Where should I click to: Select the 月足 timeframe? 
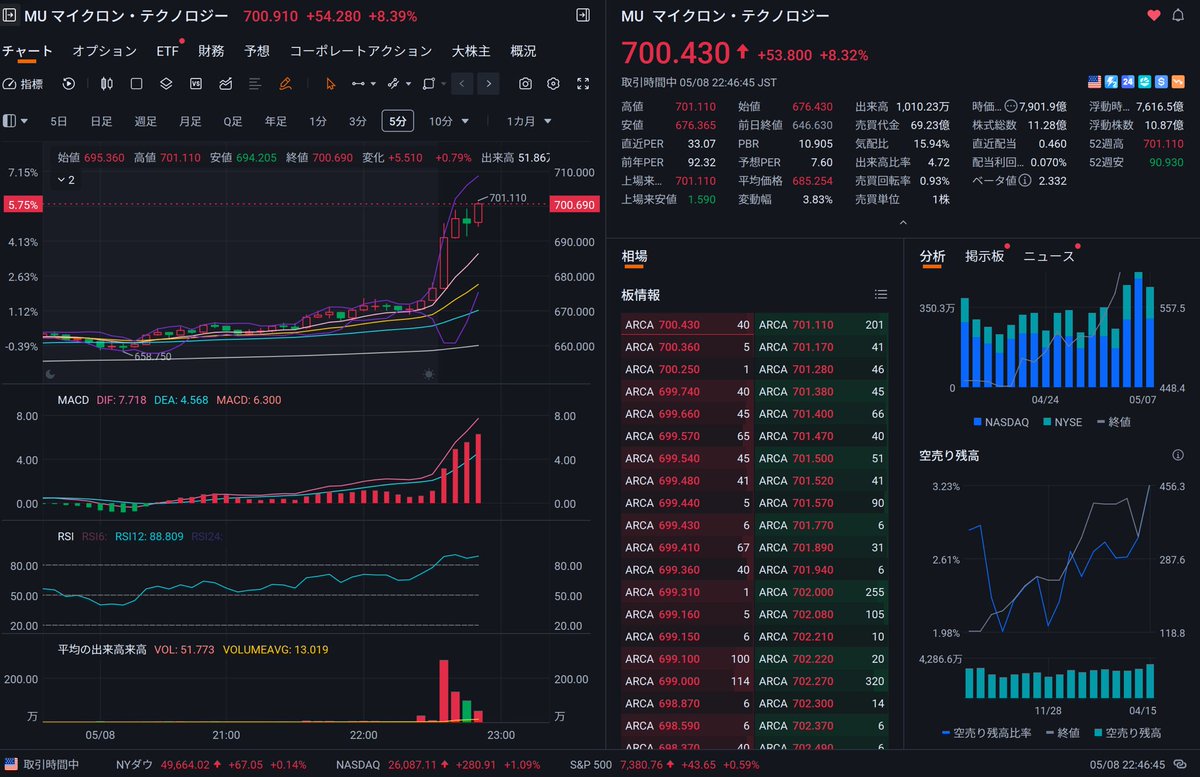(190, 121)
